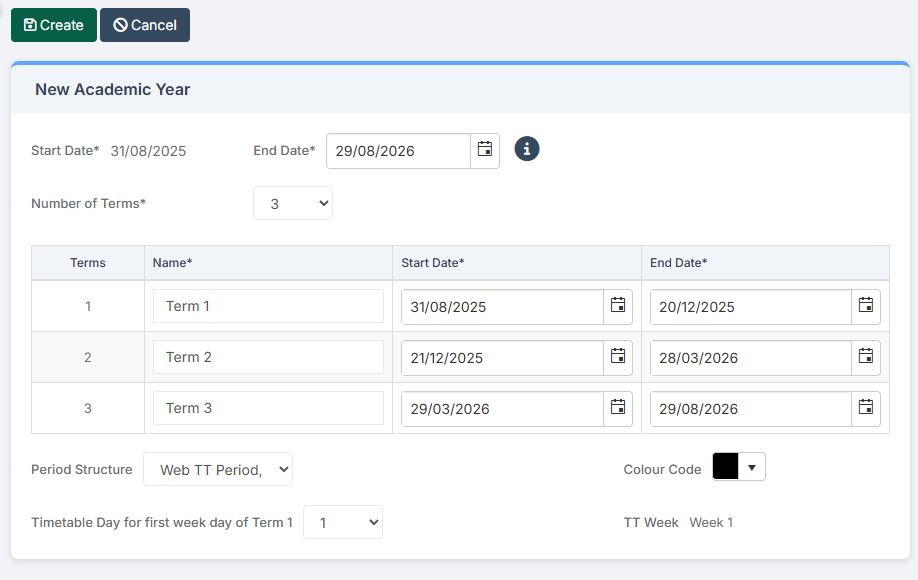Open the Period Structure dropdown
The width and height of the screenshot is (918, 580).
pyautogui.click(x=217, y=469)
